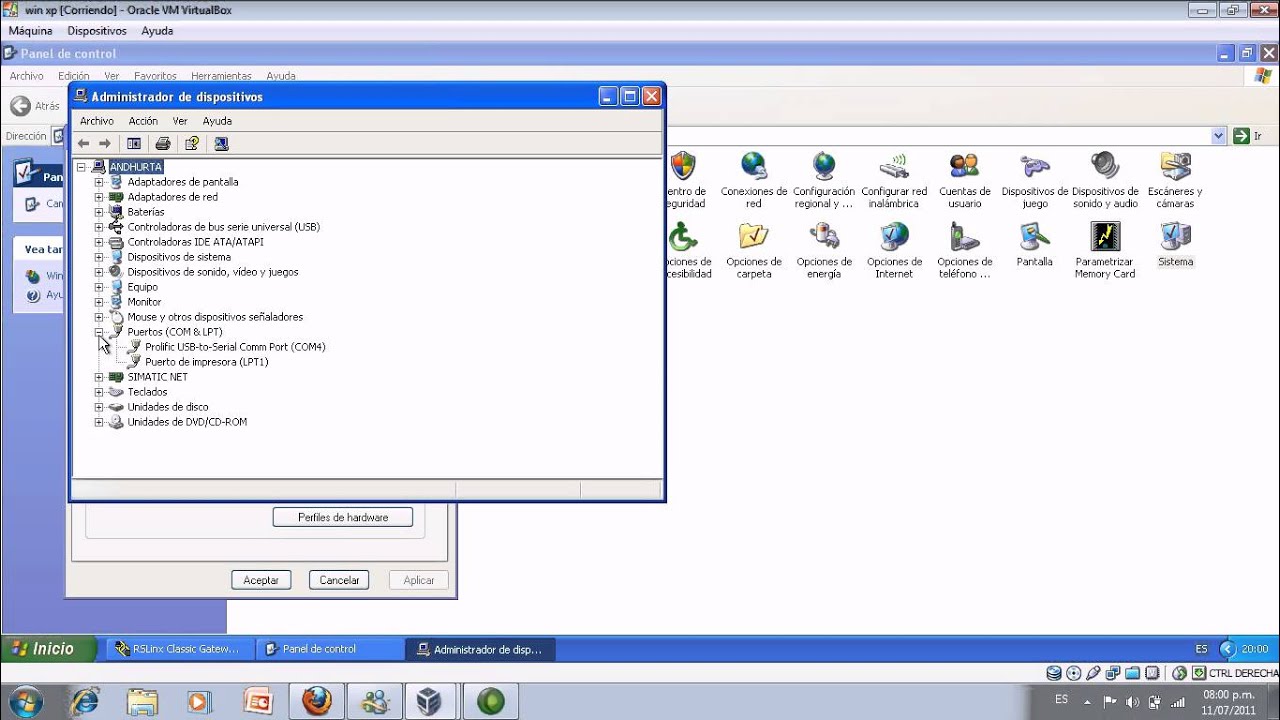Screen dimensions: 1280x720
Task: Click Firefox icon in host taskbar
Action: click(x=317, y=701)
